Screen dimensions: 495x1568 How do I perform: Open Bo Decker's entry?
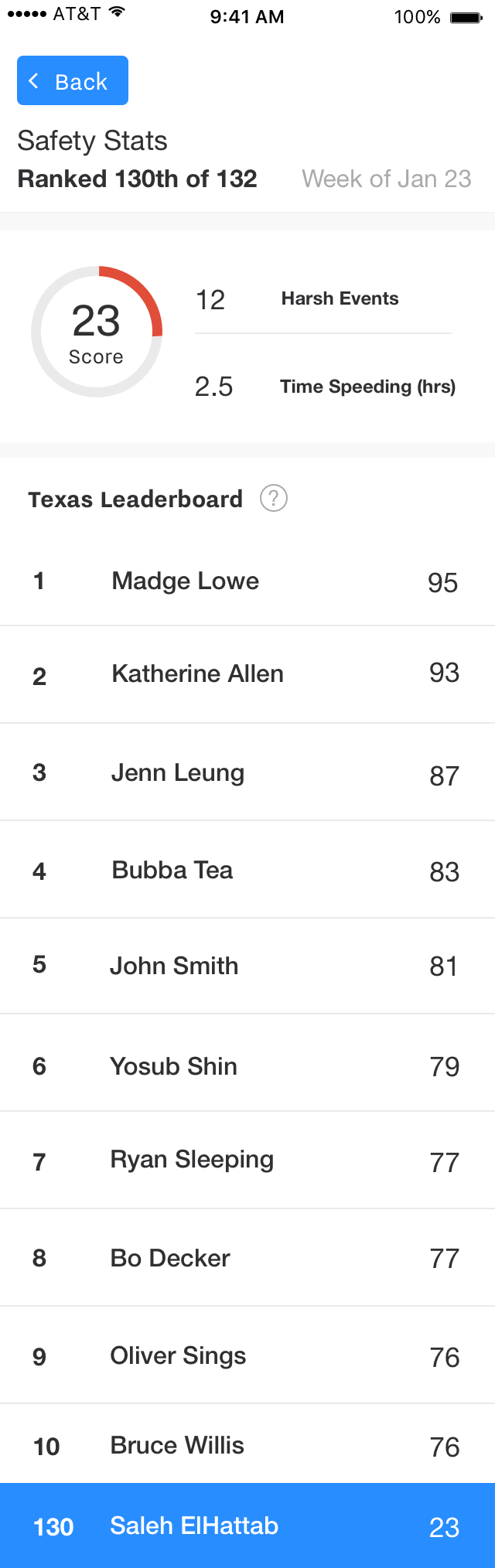click(x=247, y=1258)
